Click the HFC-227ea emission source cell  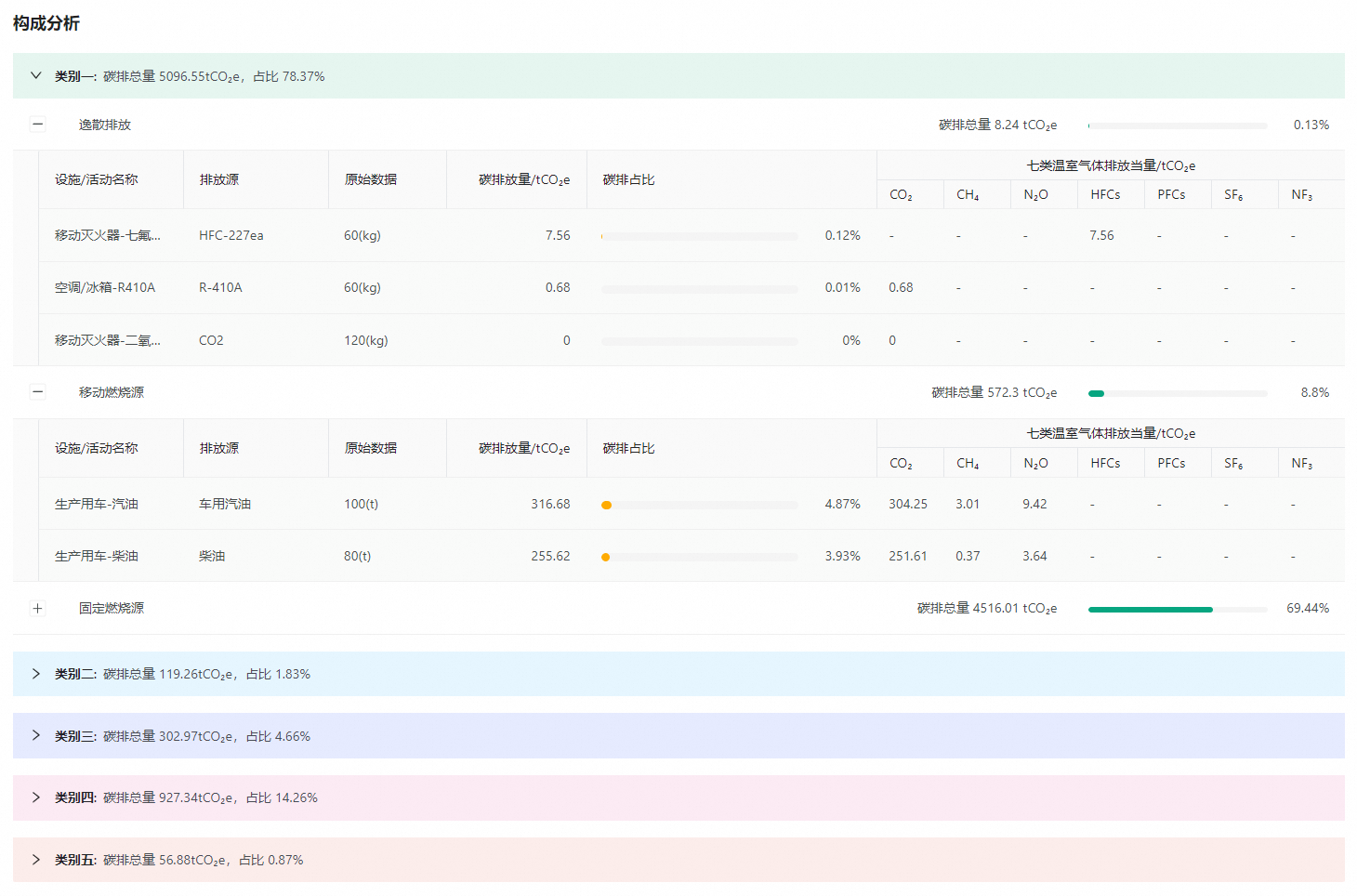(231, 236)
